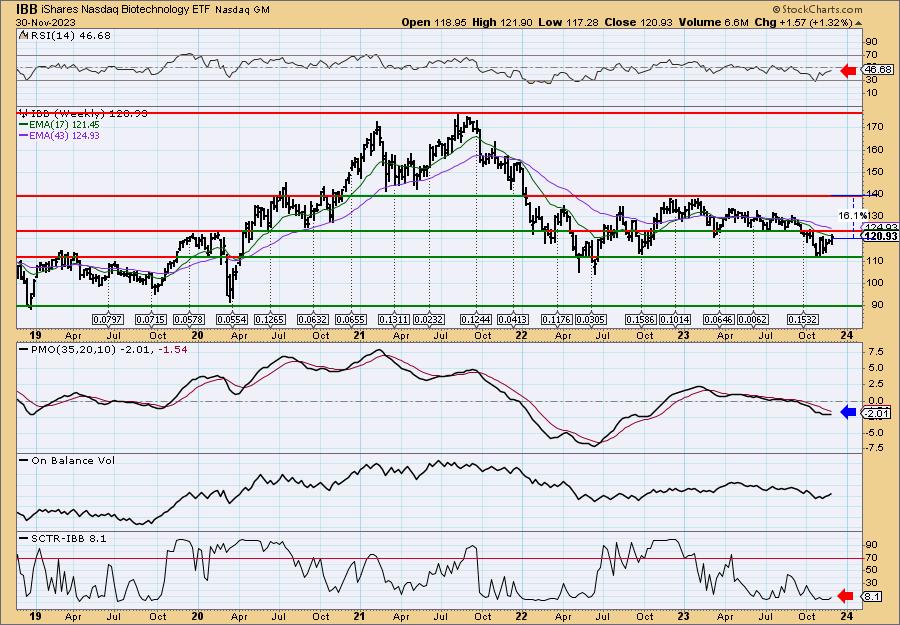The height and width of the screenshot is (625, 900).
Task: Select the Low 117.28 value
Action: (568, 22)
